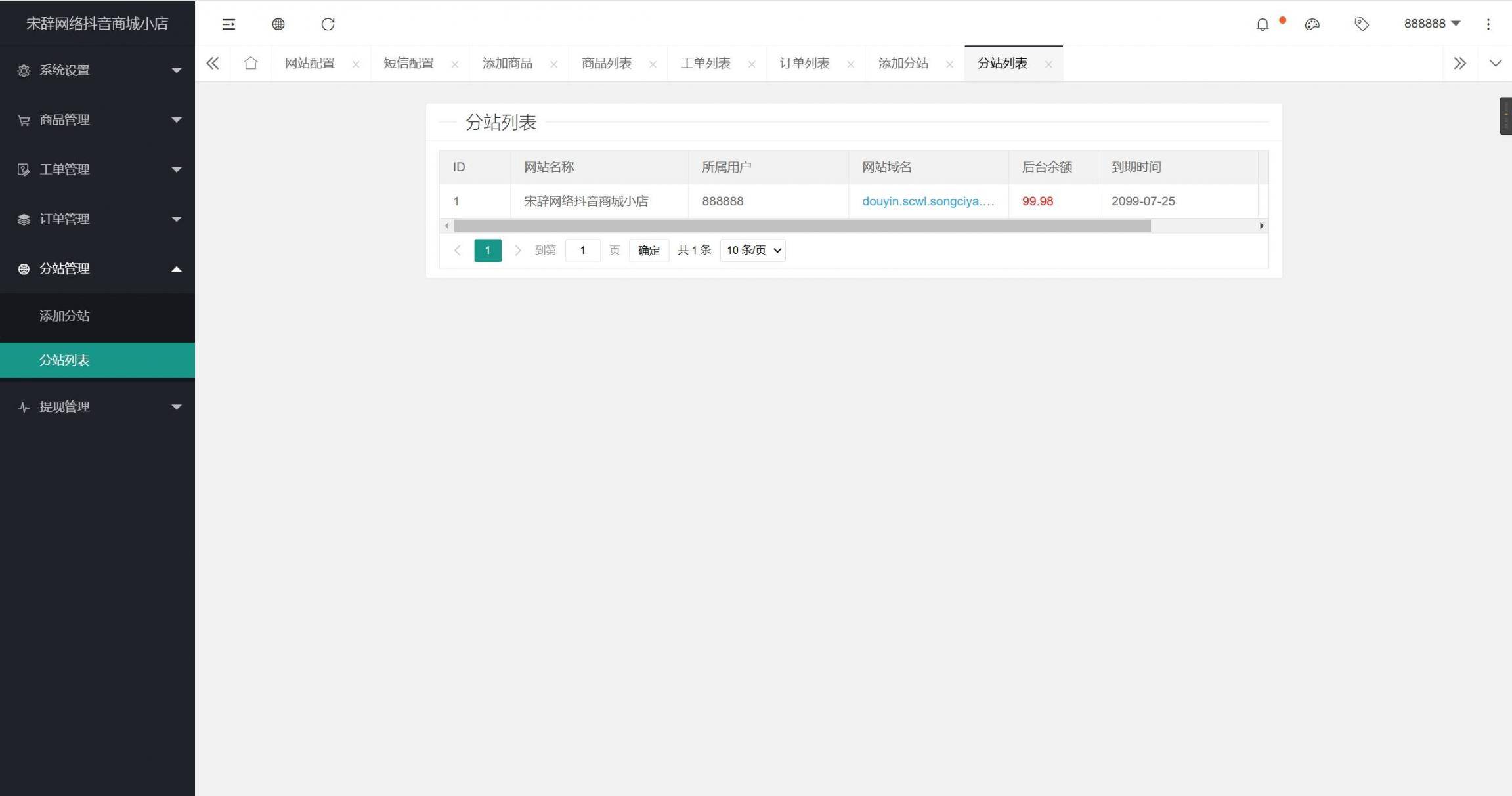The height and width of the screenshot is (796, 1512).
Task: Click the tag icon in the header
Action: 1361,24
